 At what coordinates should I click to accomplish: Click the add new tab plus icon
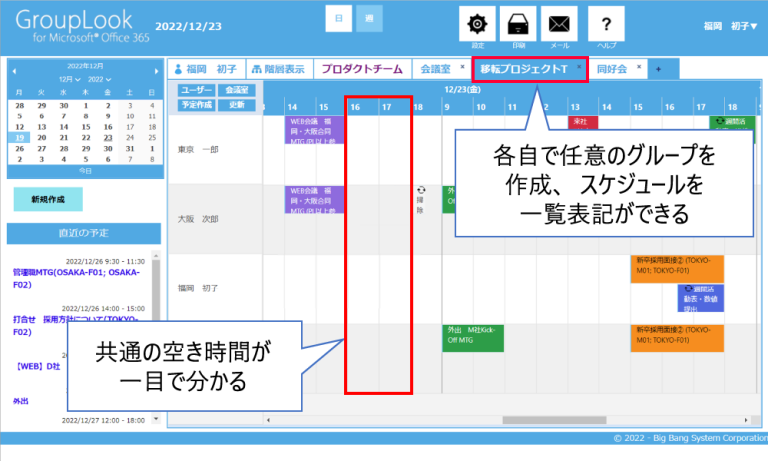point(658,69)
